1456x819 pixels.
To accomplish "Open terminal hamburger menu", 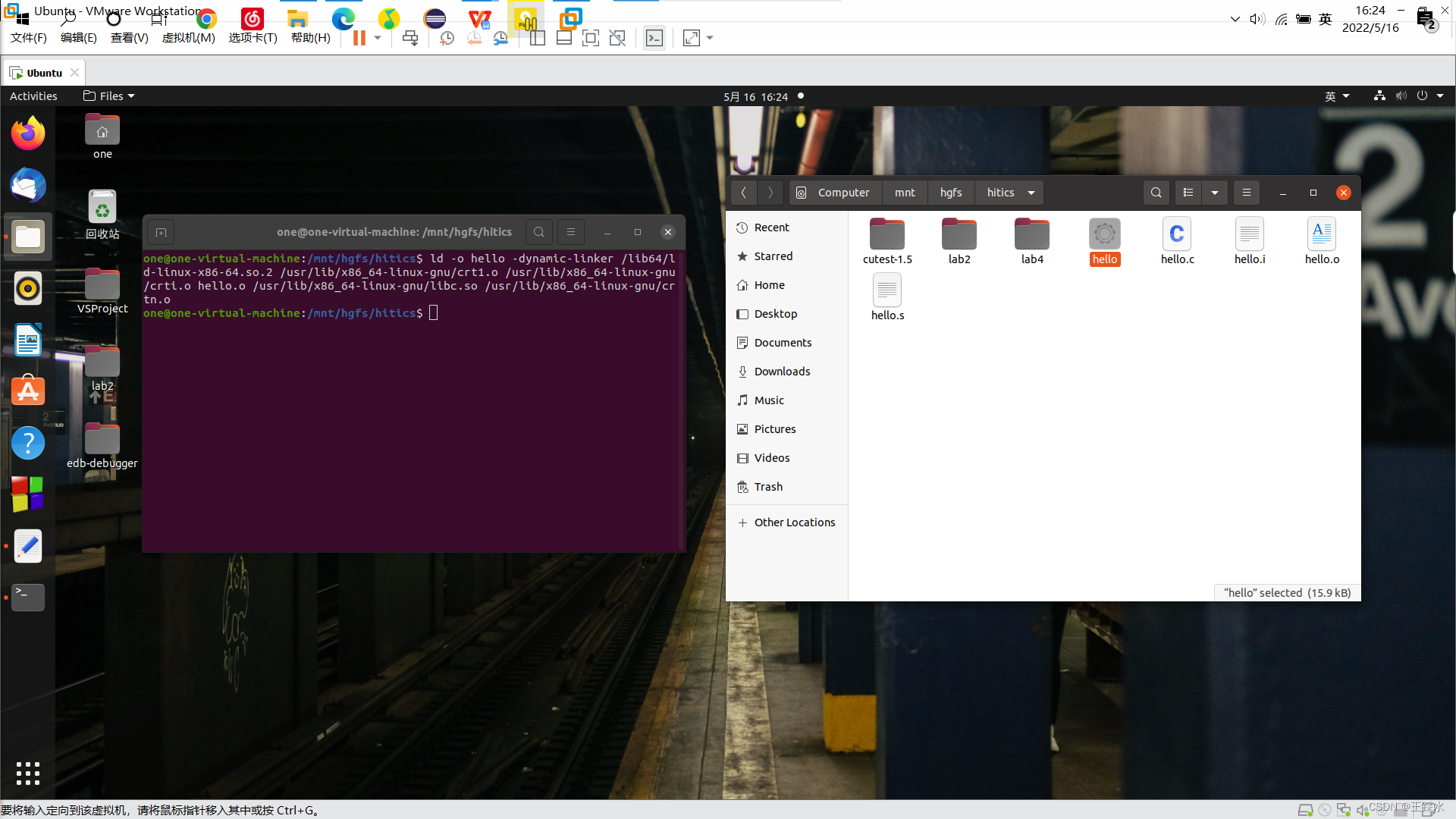I will click(x=571, y=232).
